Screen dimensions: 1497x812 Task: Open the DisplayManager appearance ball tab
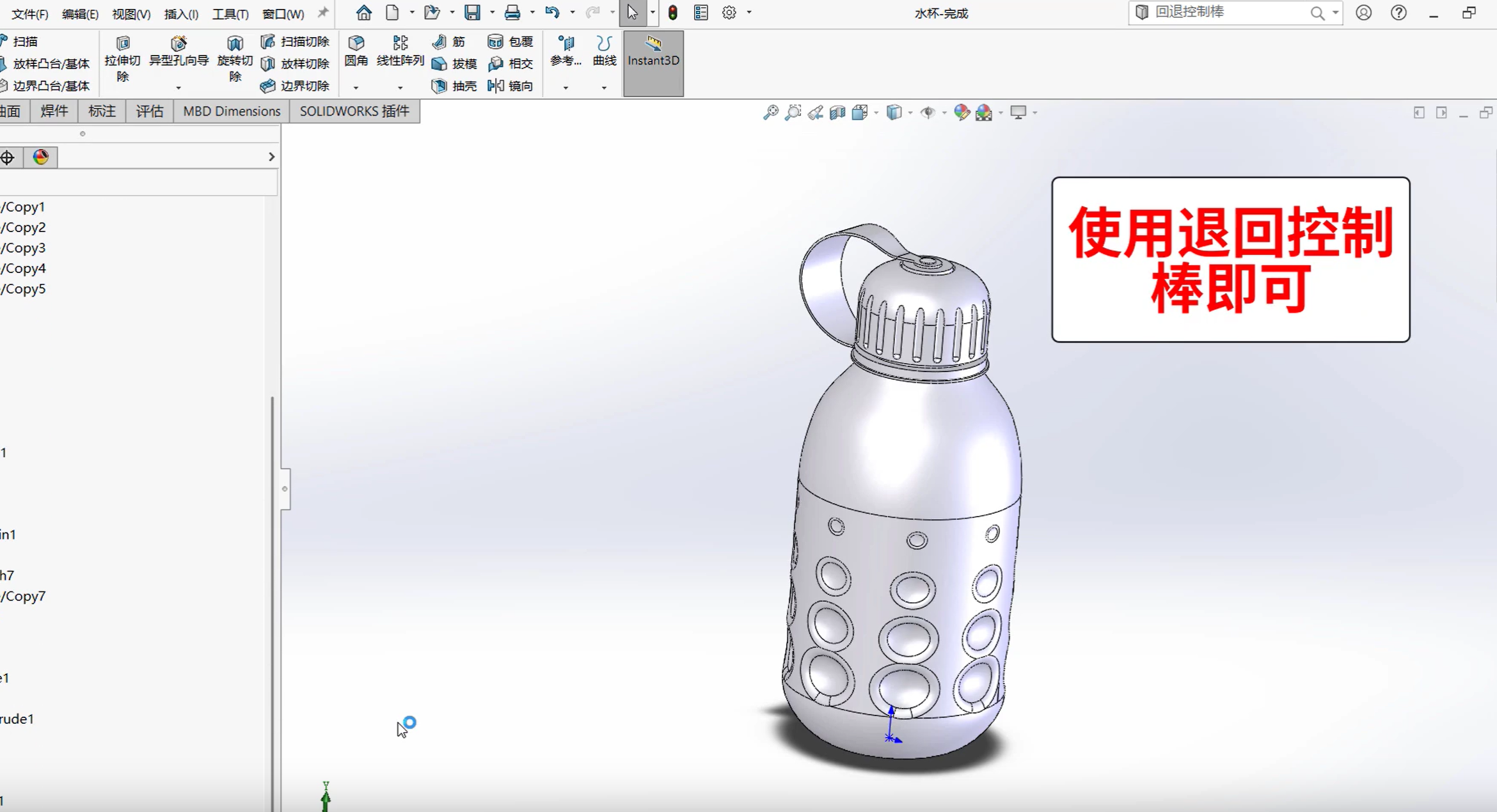click(x=41, y=157)
